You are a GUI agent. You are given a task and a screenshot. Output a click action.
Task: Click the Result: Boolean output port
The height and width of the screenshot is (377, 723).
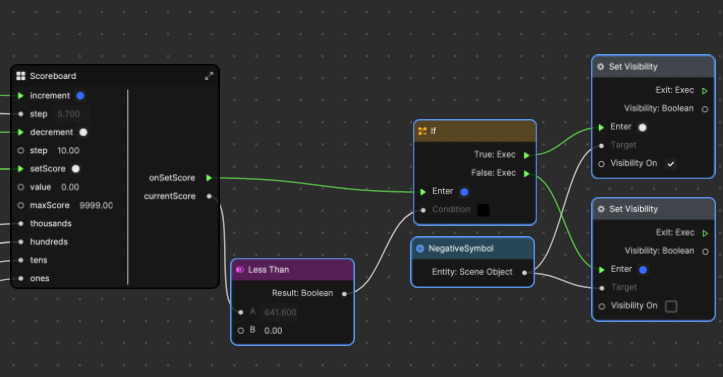point(344,294)
